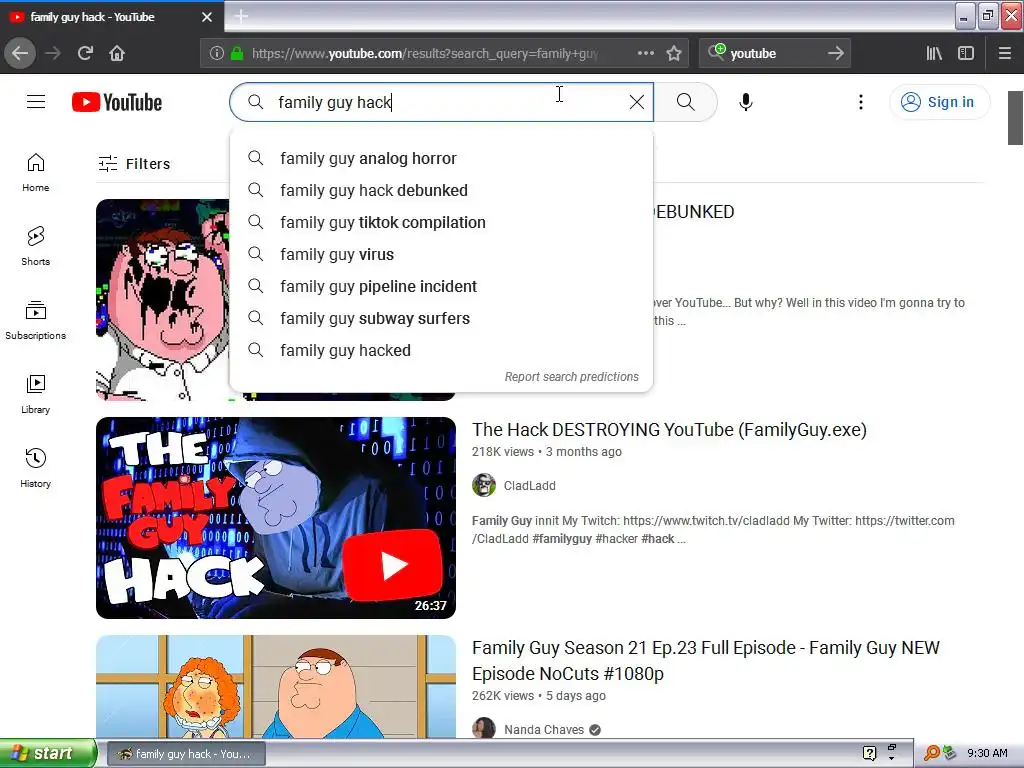Open The Family Guy Hack video thumbnail
Screen dimensions: 1024x768
coord(276,518)
